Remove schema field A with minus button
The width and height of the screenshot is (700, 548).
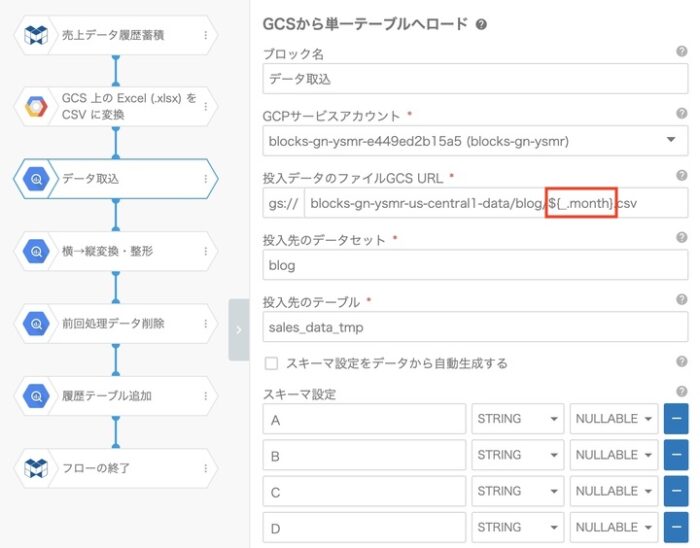pos(676,419)
